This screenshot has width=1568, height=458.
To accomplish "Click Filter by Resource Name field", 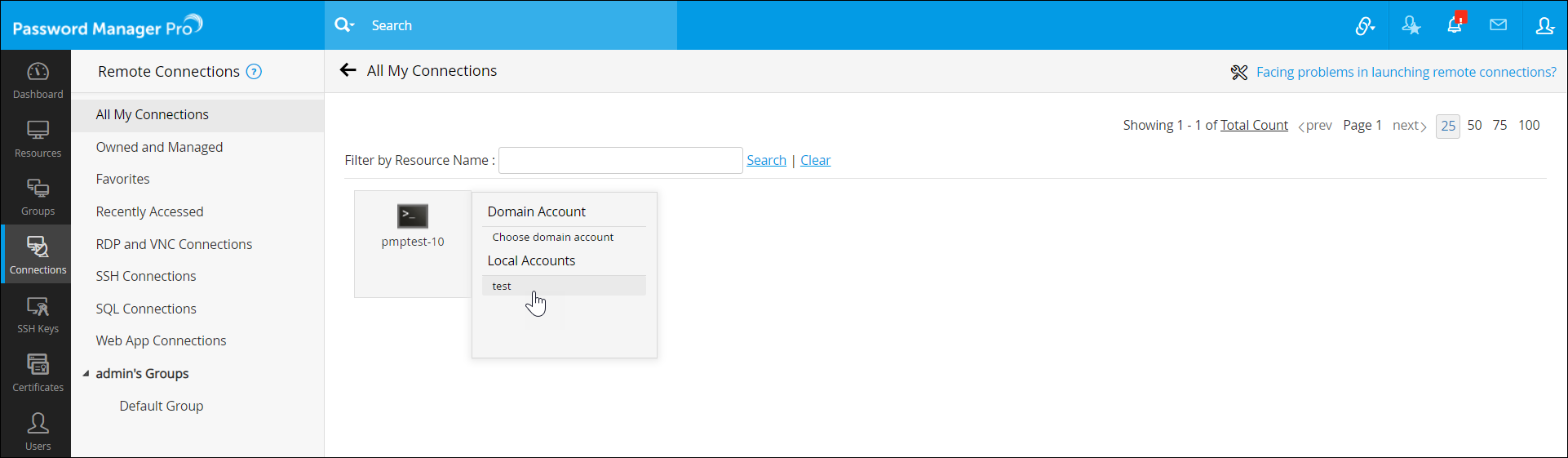I will click(620, 160).
